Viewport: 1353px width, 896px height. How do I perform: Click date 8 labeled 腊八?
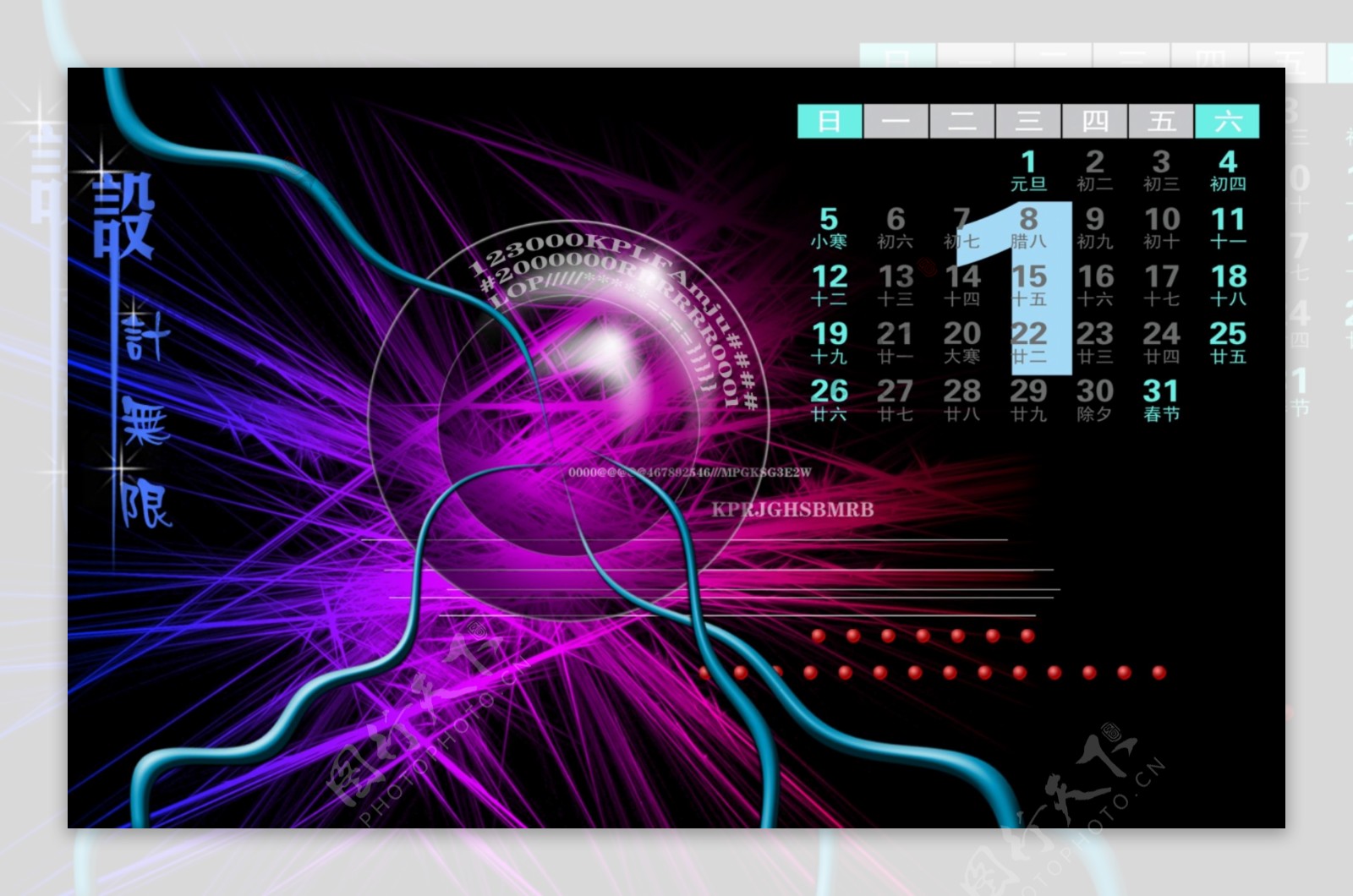[x=1028, y=227]
